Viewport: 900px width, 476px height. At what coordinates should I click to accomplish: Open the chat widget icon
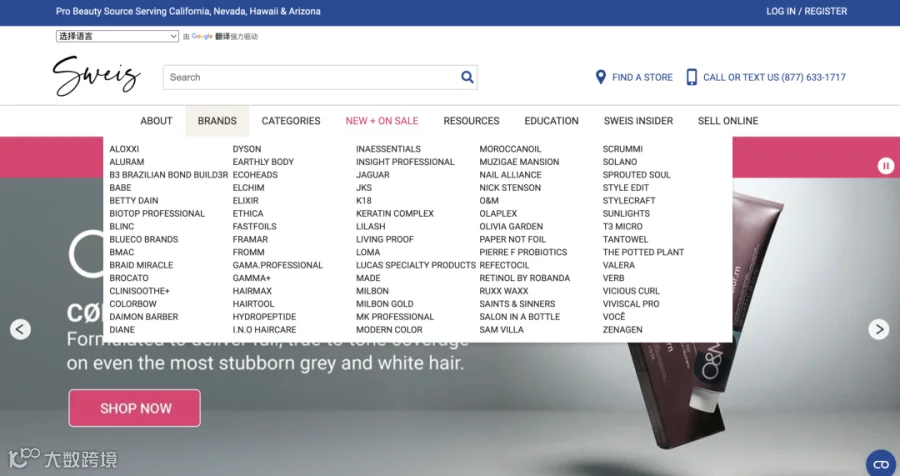tap(881, 464)
